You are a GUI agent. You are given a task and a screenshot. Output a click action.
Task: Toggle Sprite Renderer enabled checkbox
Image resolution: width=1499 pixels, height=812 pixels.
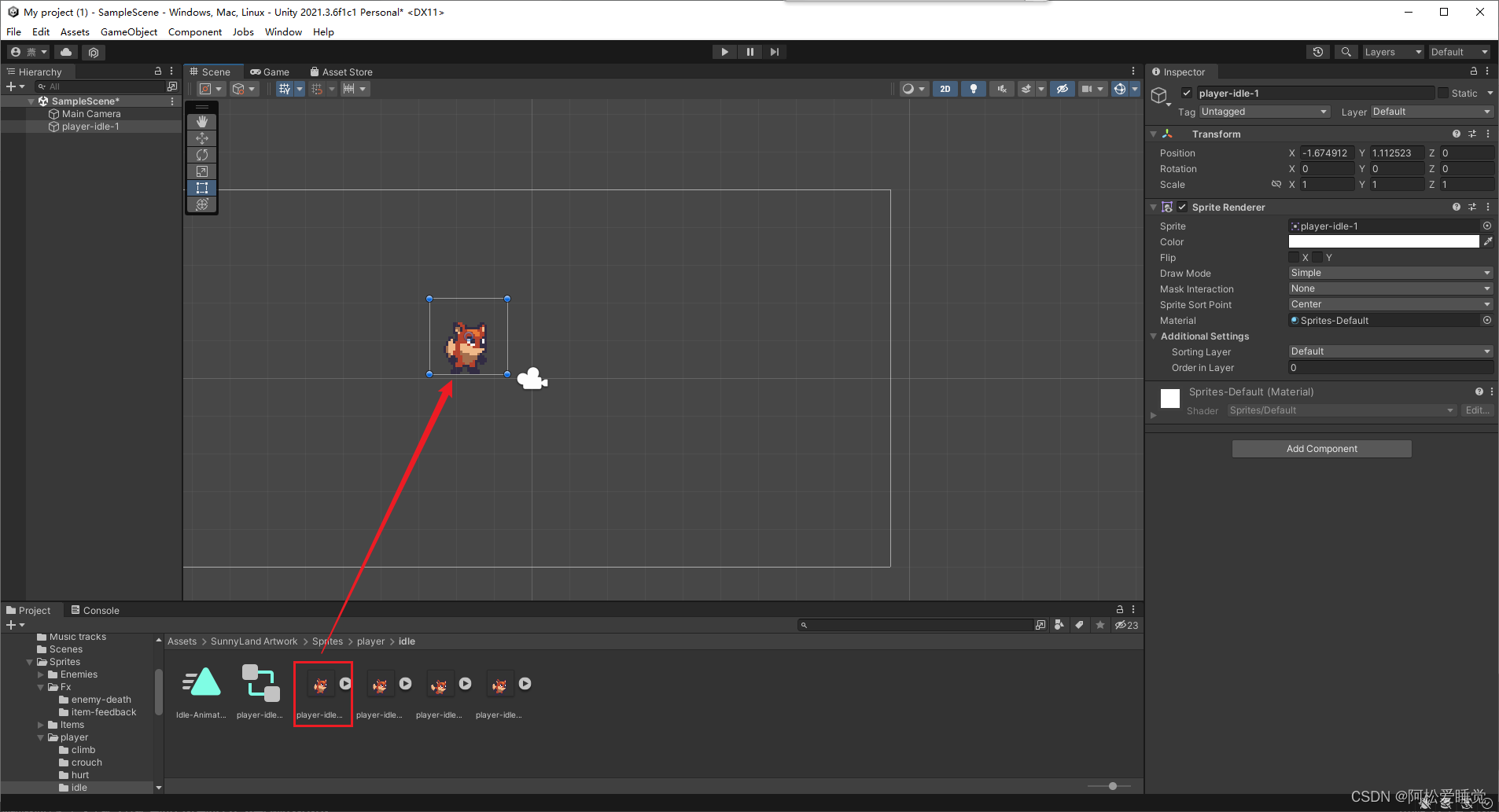coord(1182,208)
